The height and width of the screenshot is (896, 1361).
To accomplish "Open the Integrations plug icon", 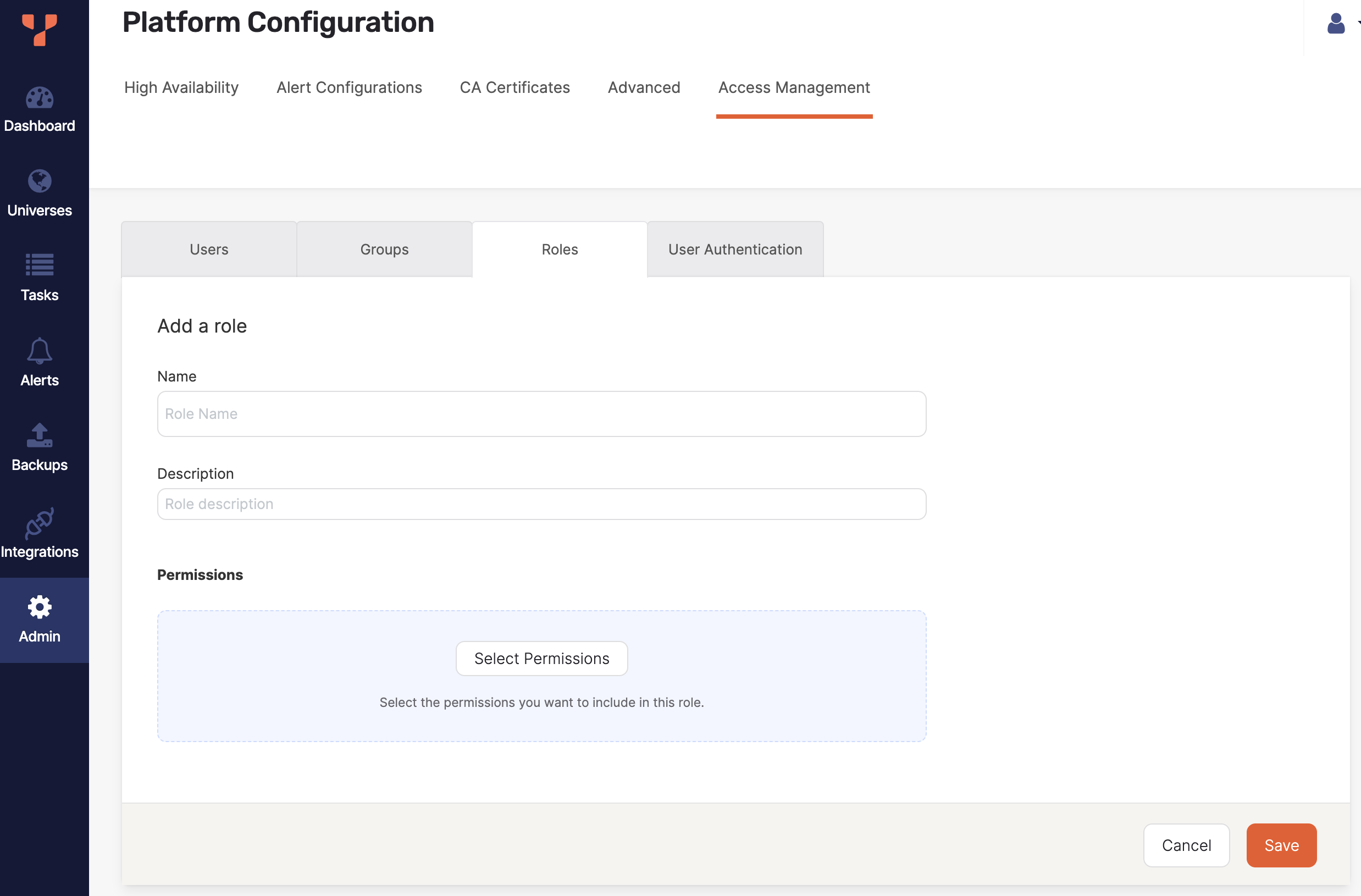I will 40,523.
